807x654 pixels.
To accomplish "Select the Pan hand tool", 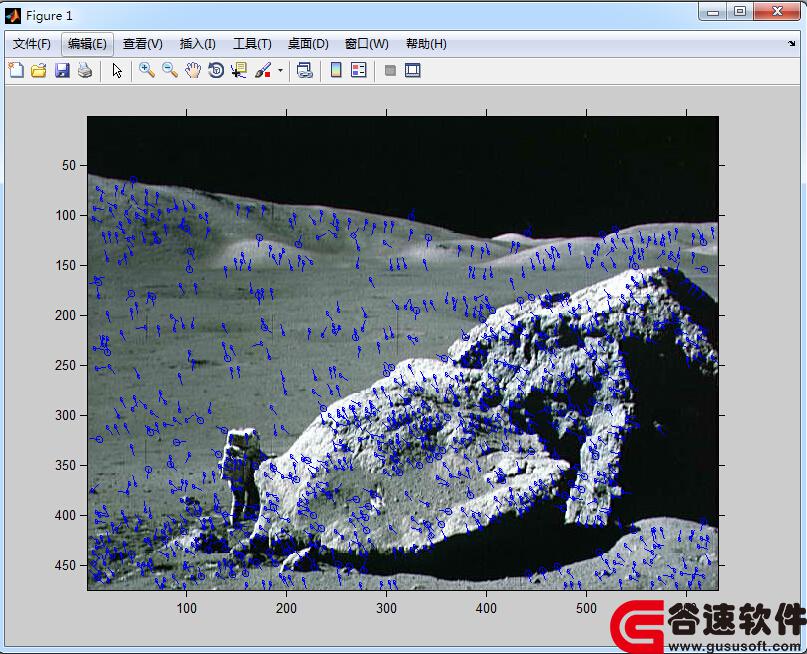I will click(193, 70).
